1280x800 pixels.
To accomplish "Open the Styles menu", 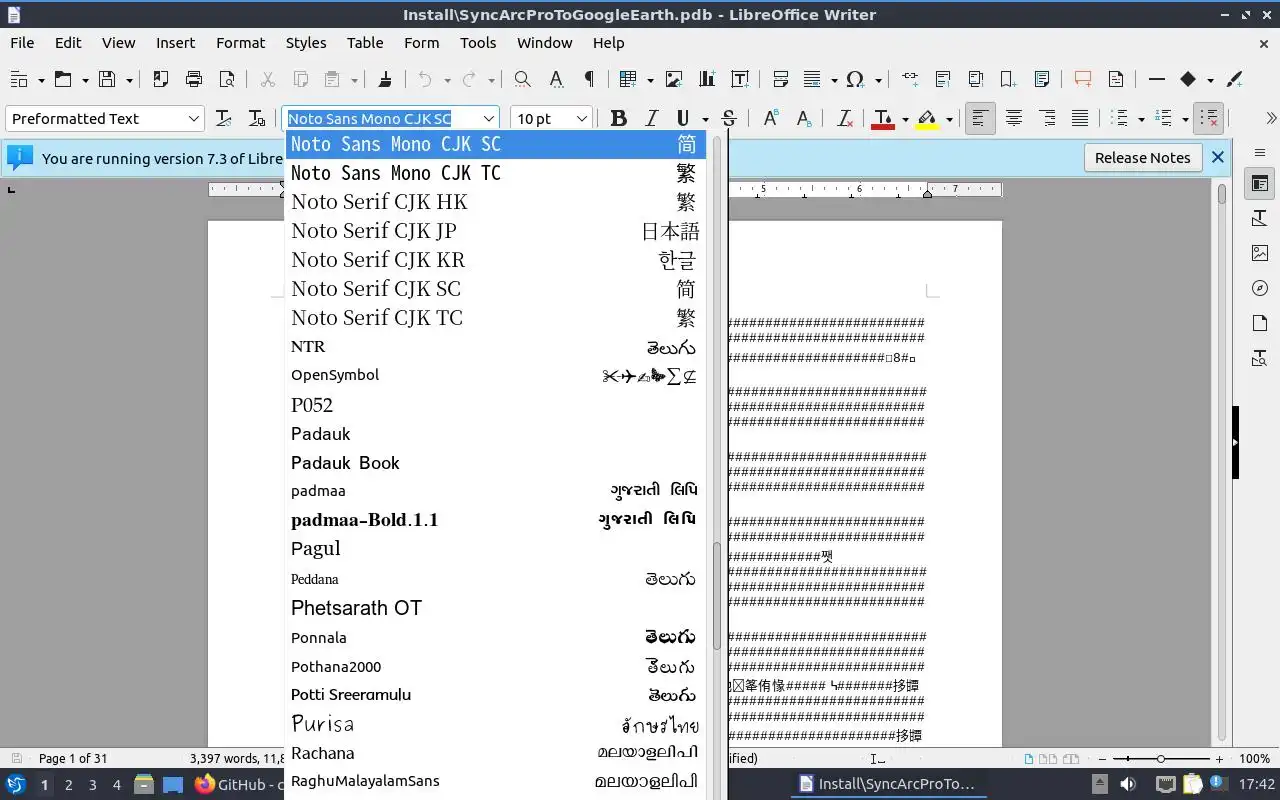I will coord(306,43).
